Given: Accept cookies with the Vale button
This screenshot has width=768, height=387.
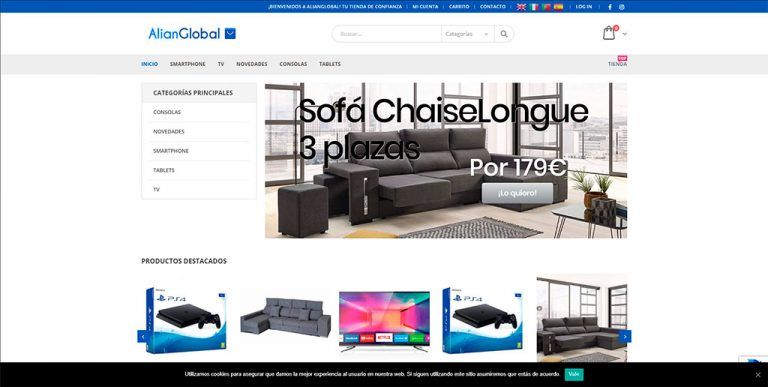Looking at the screenshot, I should pos(574,374).
